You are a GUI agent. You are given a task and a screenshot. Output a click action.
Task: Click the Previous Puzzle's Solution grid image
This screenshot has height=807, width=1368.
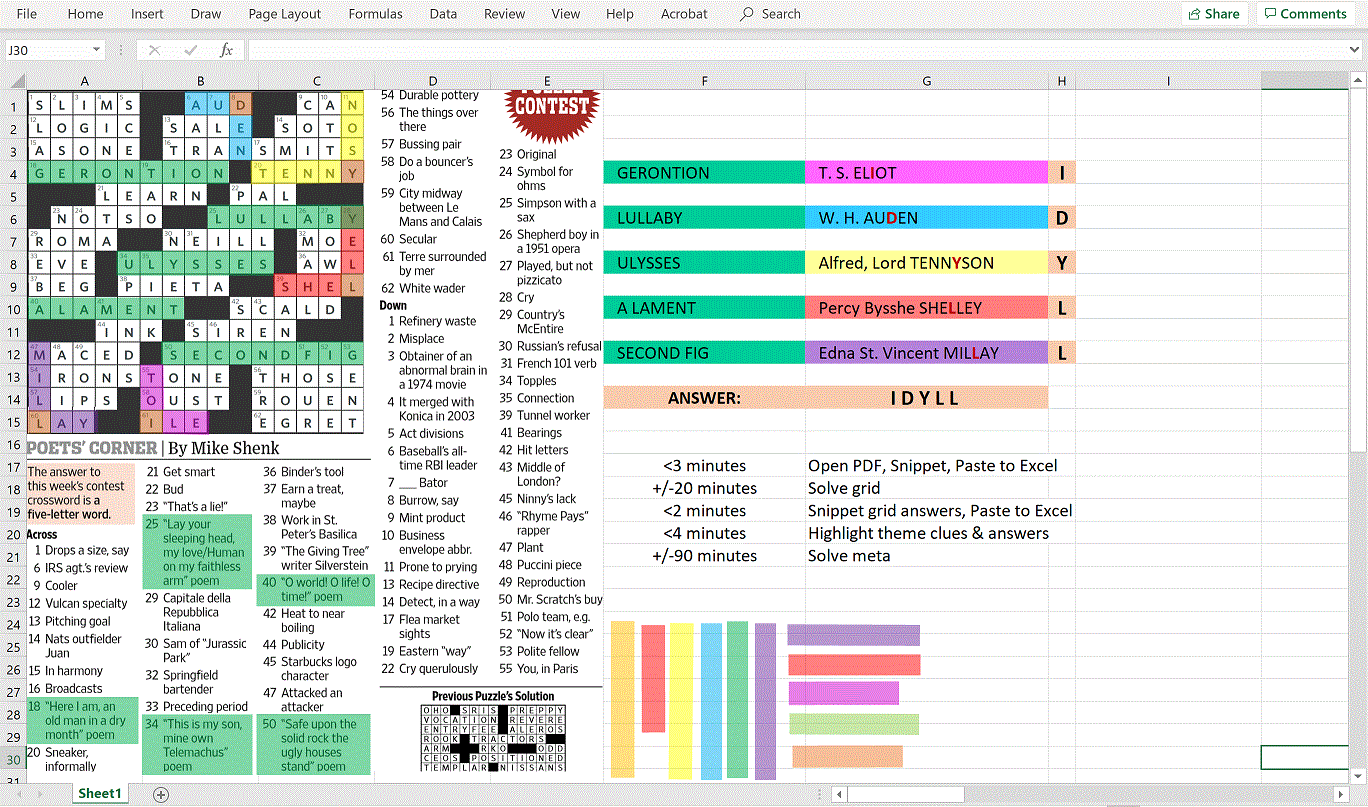[x=492, y=737]
